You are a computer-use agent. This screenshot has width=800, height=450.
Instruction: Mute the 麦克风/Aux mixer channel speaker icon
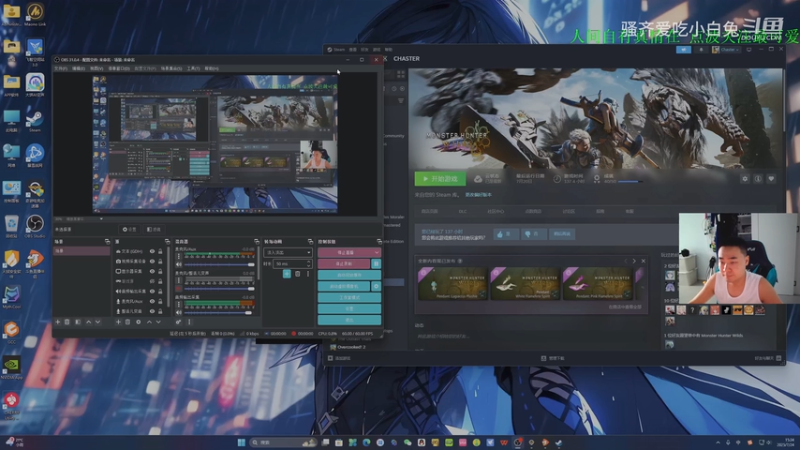click(x=179, y=264)
